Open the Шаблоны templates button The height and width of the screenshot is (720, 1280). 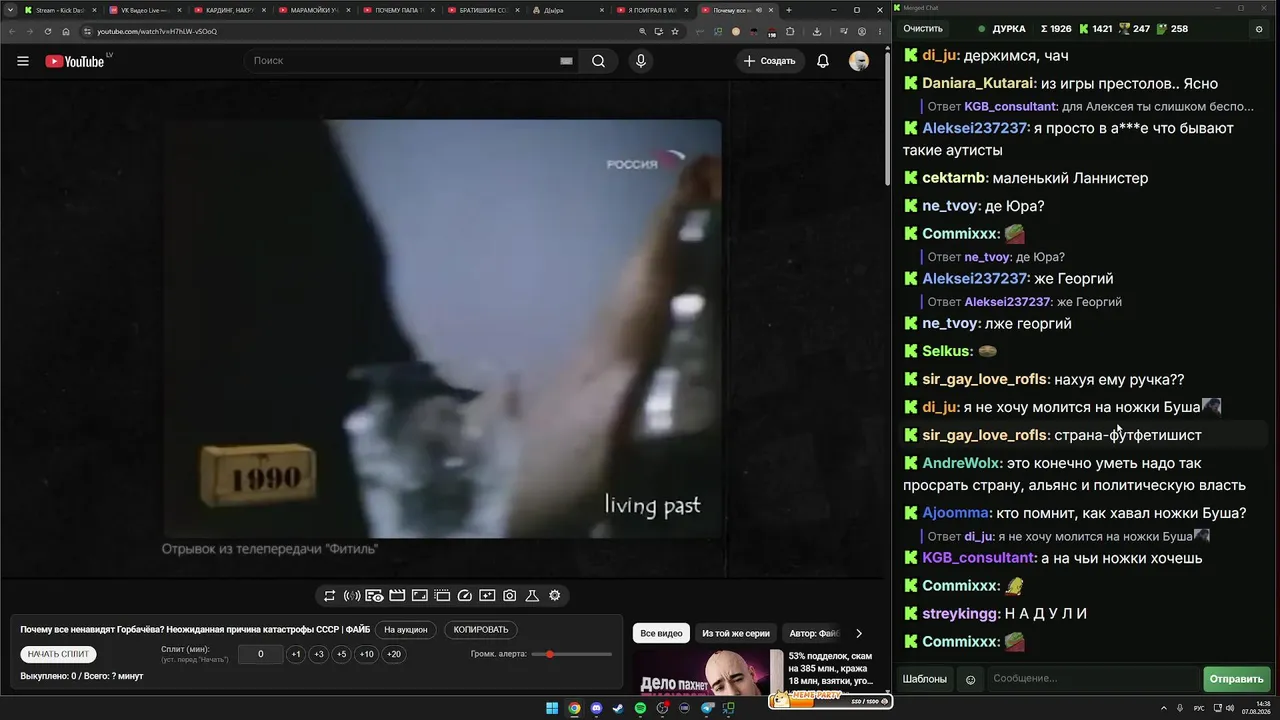pos(925,680)
